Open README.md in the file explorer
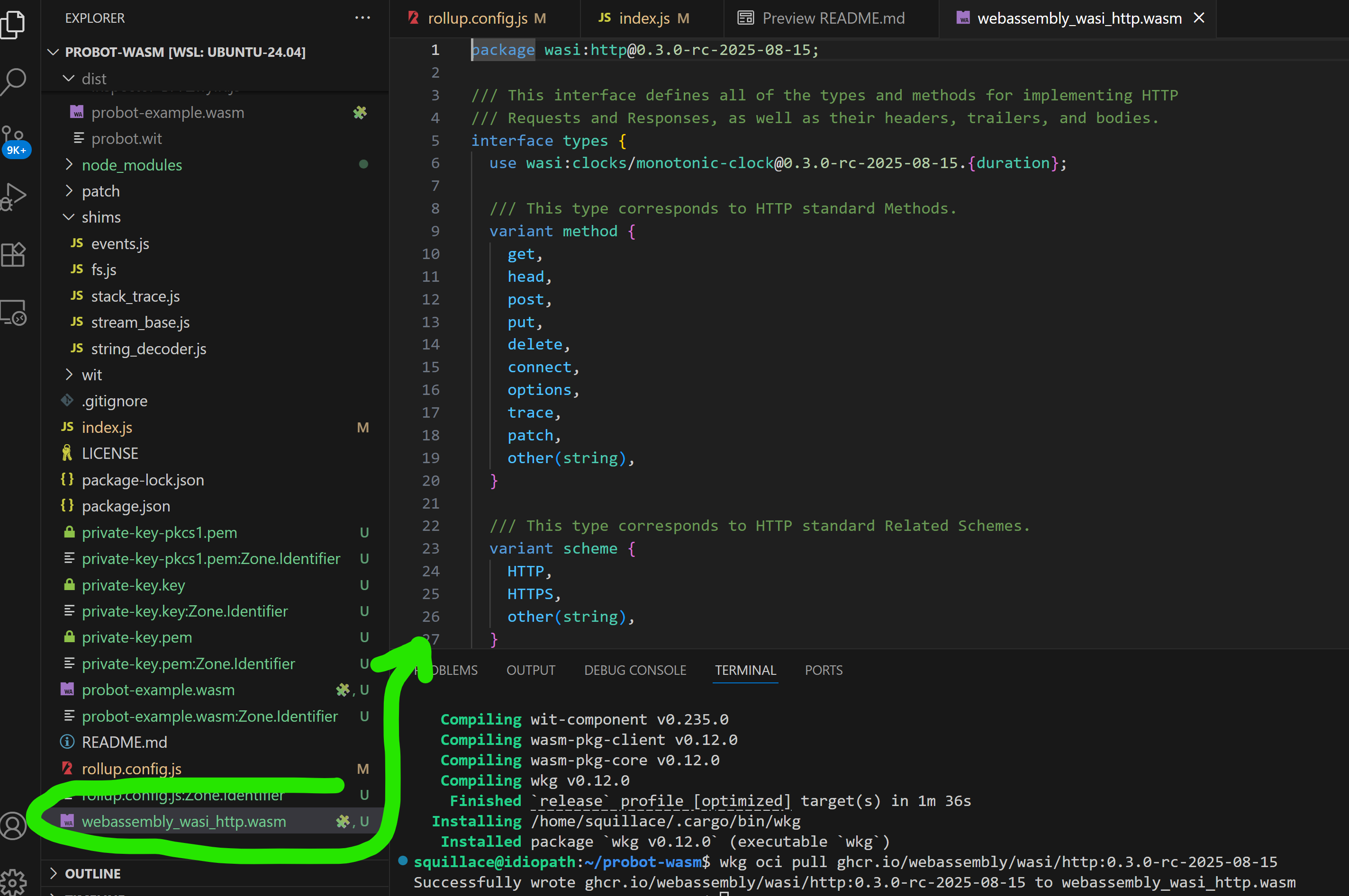 (124, 742)
